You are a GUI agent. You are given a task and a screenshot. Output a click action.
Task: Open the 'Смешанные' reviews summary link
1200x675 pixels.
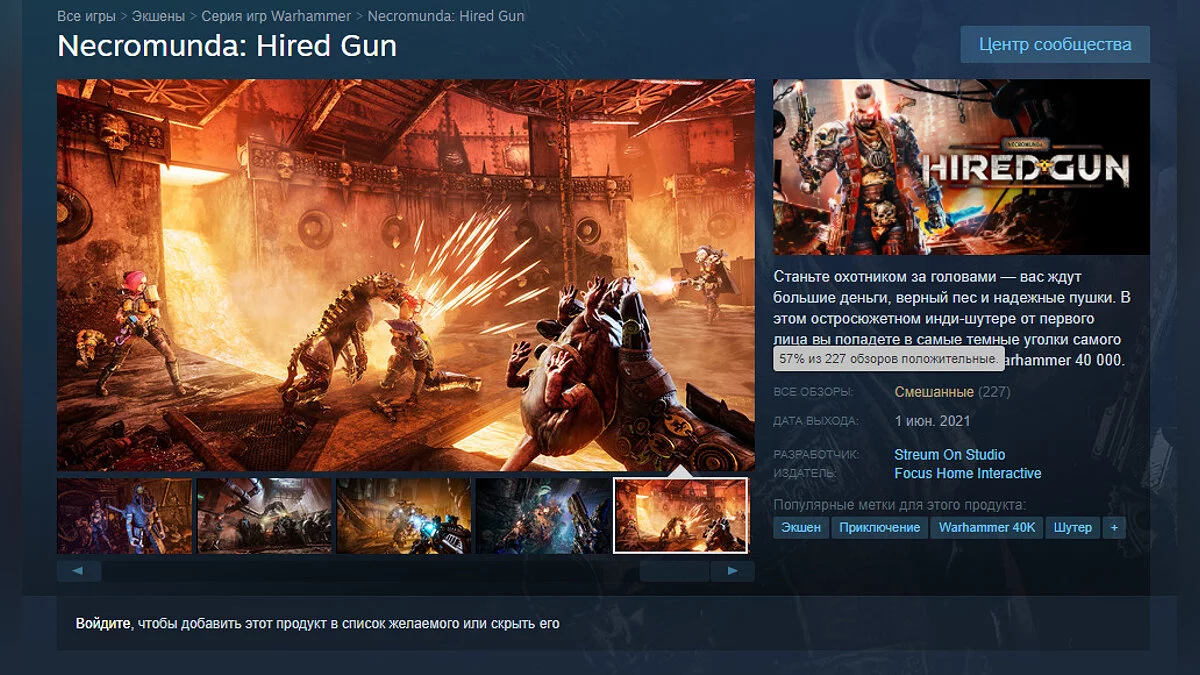tap(934, 392)
